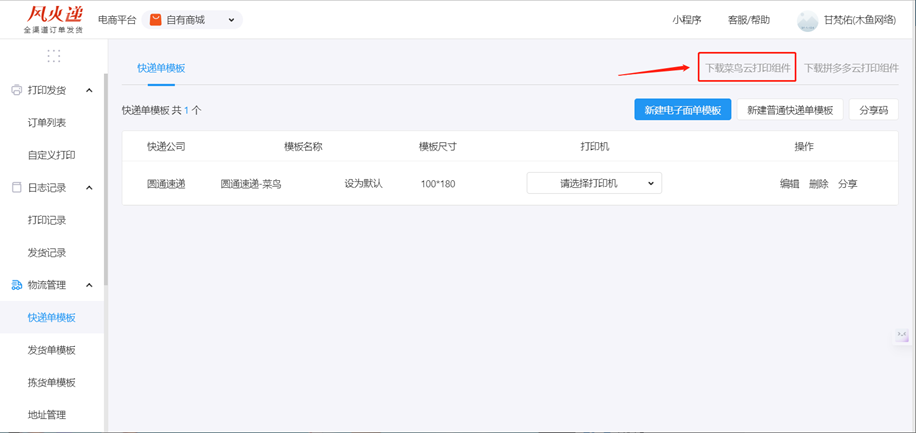
Task: Click the 模板名称 column header
Action: click(x=303, y=146)
